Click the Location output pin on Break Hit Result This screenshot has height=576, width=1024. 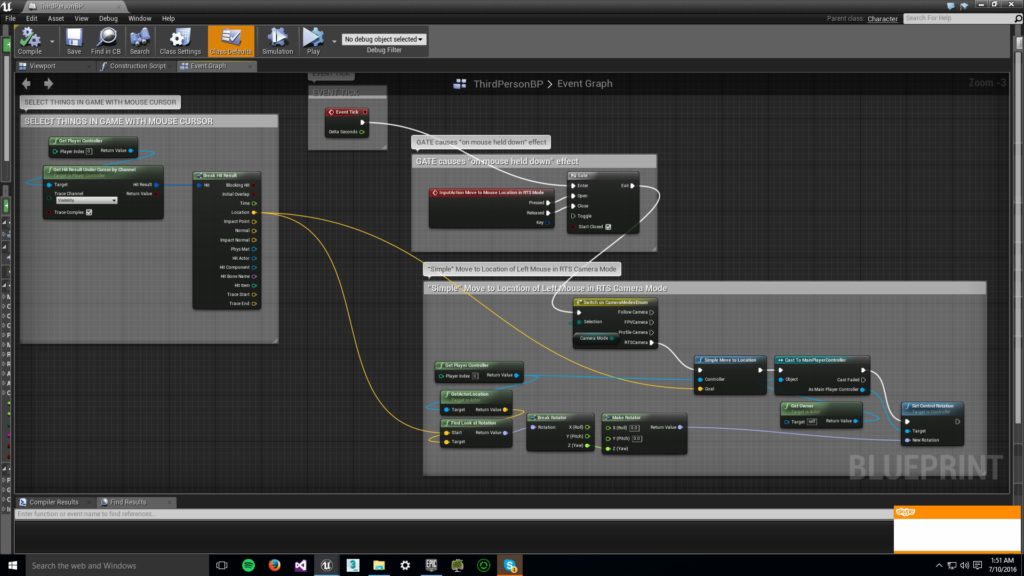[254, 212]
